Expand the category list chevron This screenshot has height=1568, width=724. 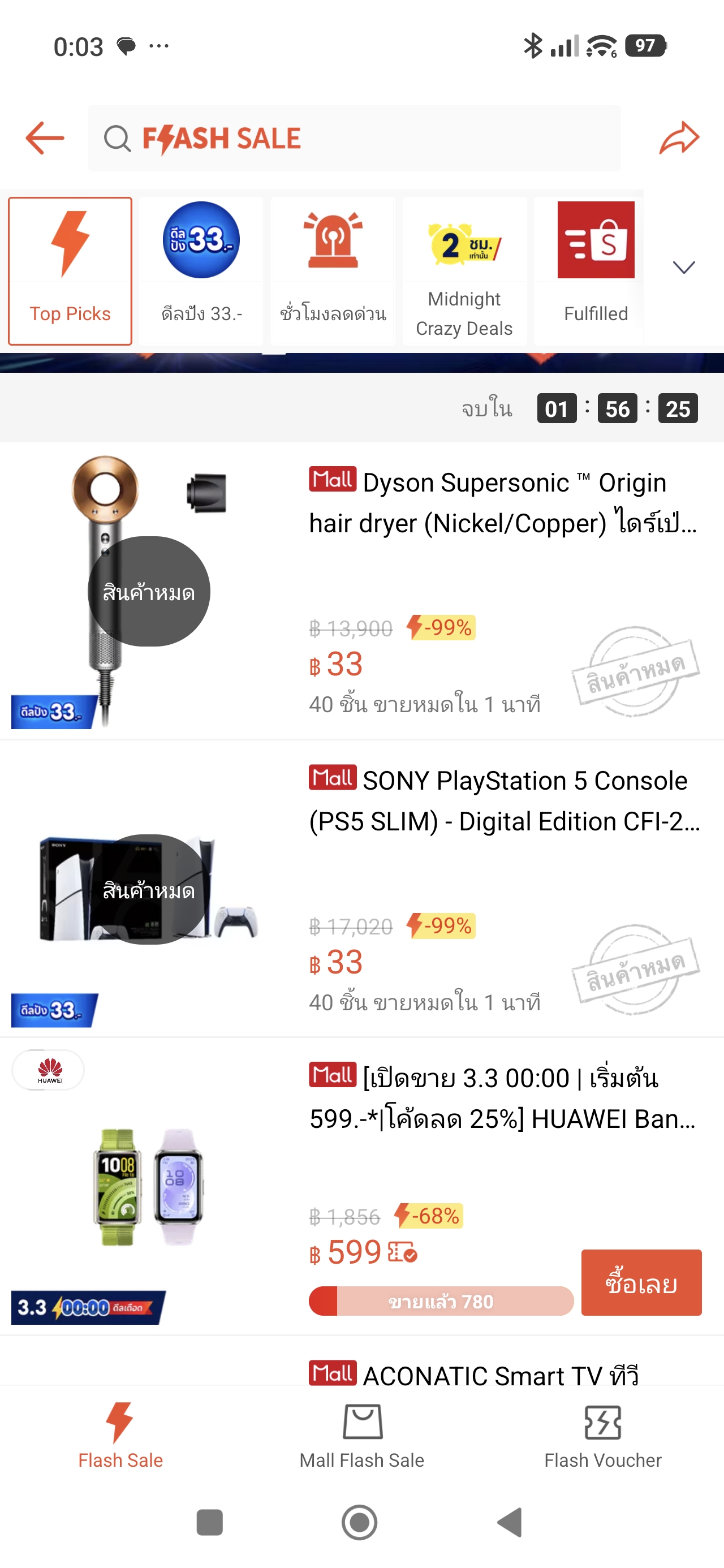click(684, 267)
